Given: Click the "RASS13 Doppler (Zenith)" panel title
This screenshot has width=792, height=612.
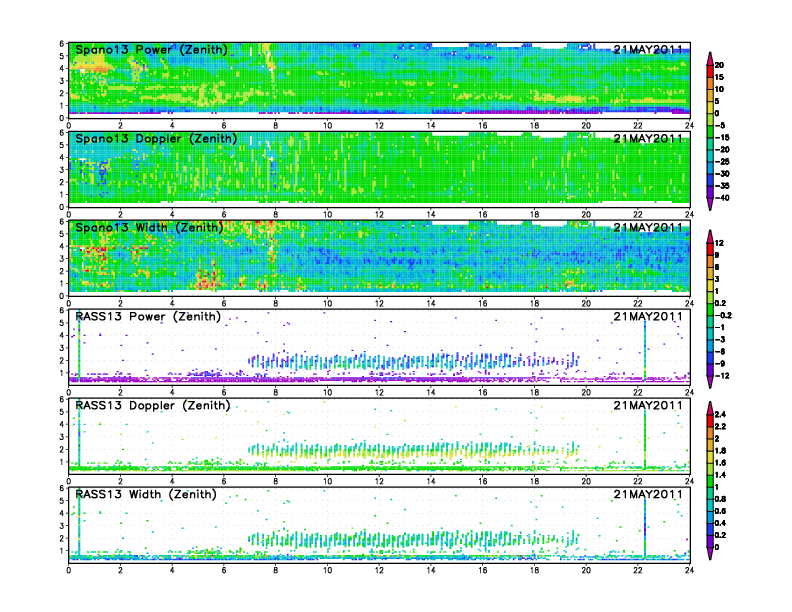Looking at the screenshot, I should click(153, 405).
